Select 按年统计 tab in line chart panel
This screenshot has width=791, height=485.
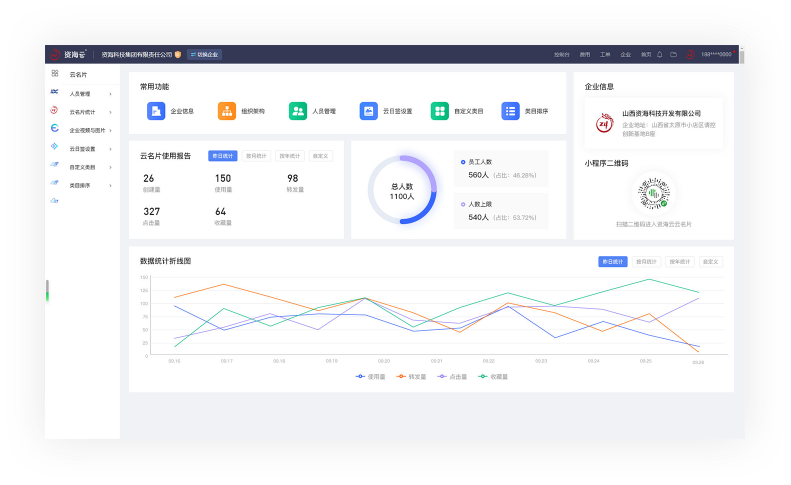click(680, 261)
